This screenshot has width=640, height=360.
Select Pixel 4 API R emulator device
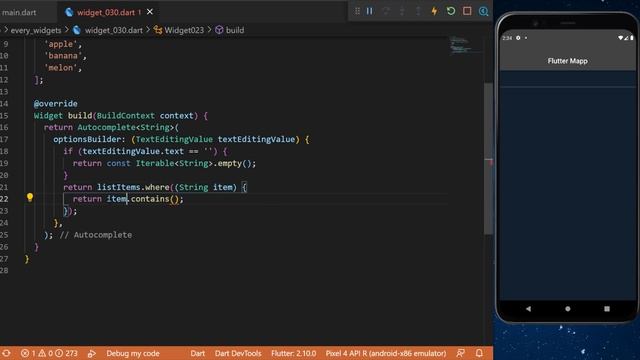tap(386, 353)
